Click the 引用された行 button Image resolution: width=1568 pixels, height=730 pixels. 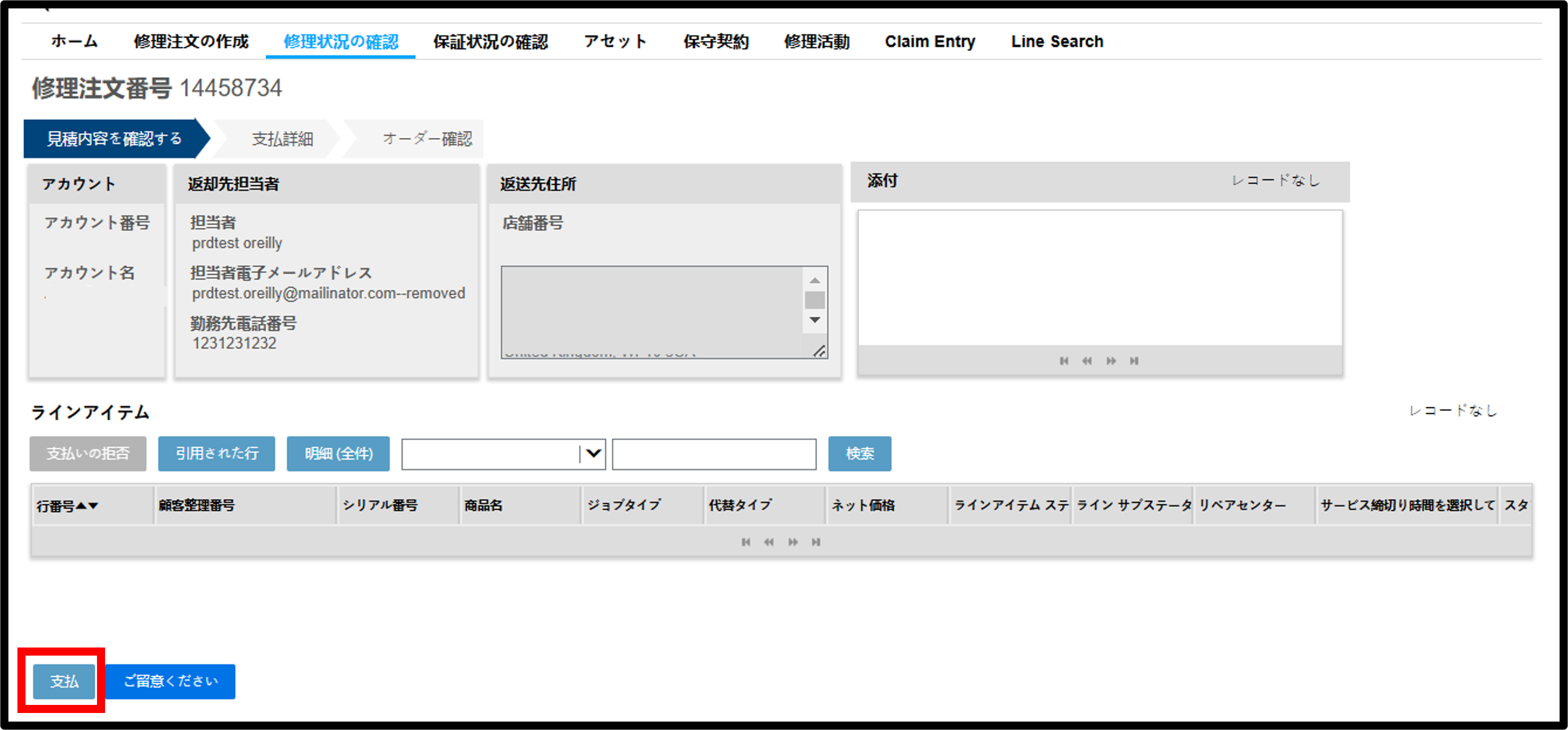click(x=217, y=453)
